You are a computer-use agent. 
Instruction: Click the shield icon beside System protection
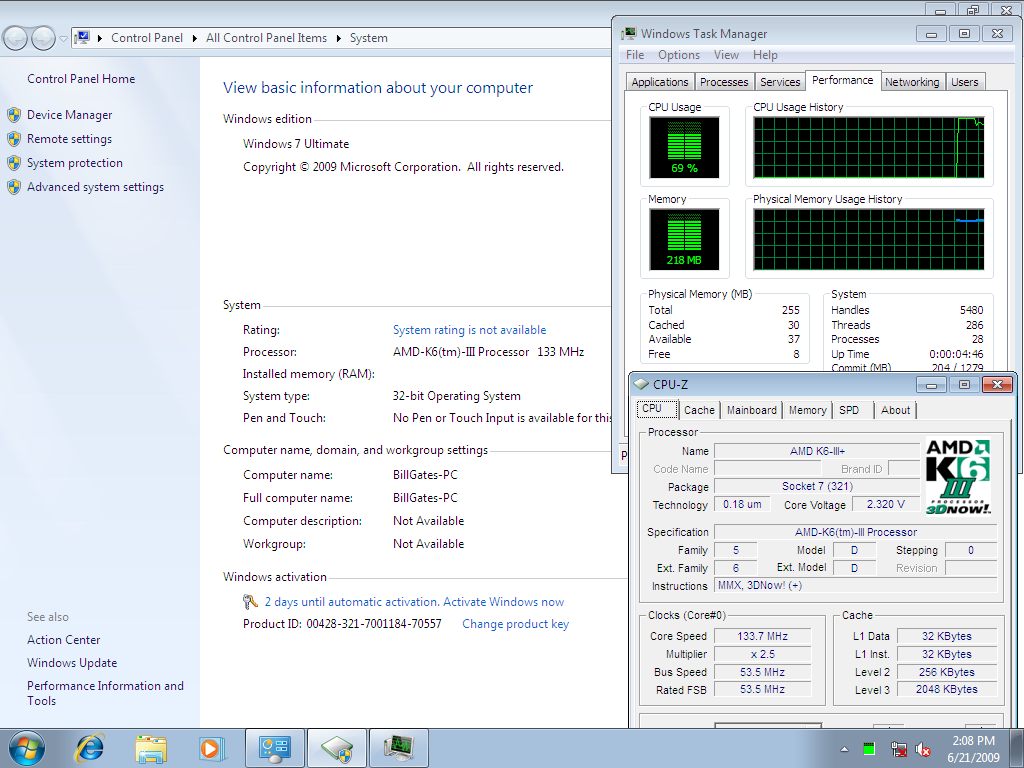click(14, 163)
